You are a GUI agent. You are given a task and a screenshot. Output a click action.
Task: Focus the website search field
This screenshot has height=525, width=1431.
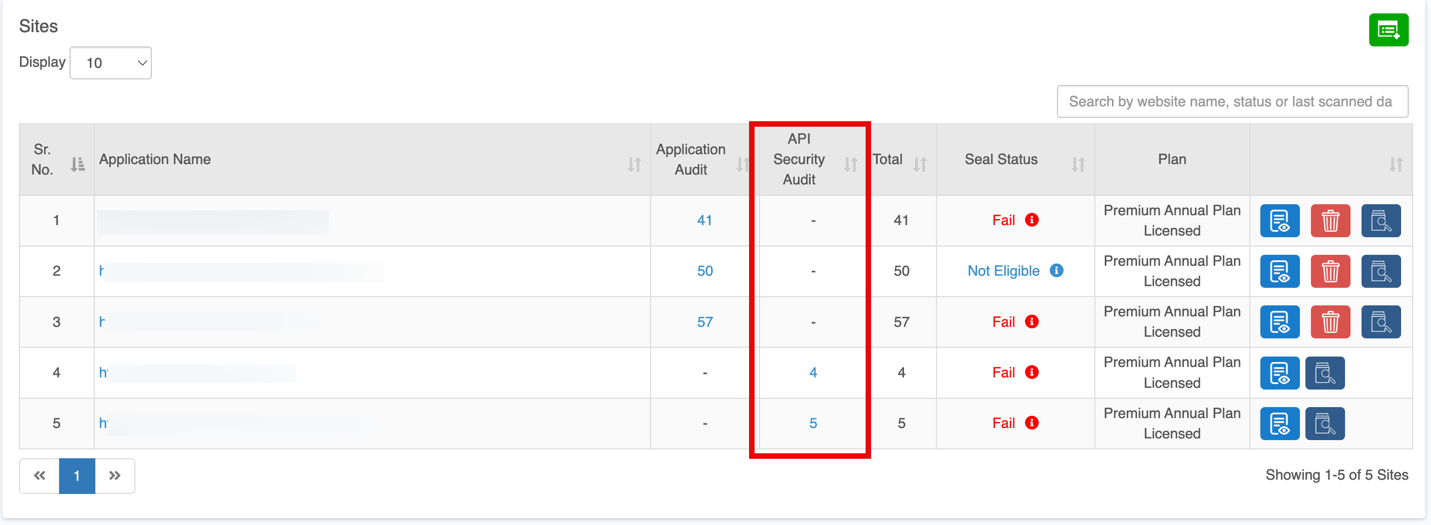click(x=1232, y=101)
